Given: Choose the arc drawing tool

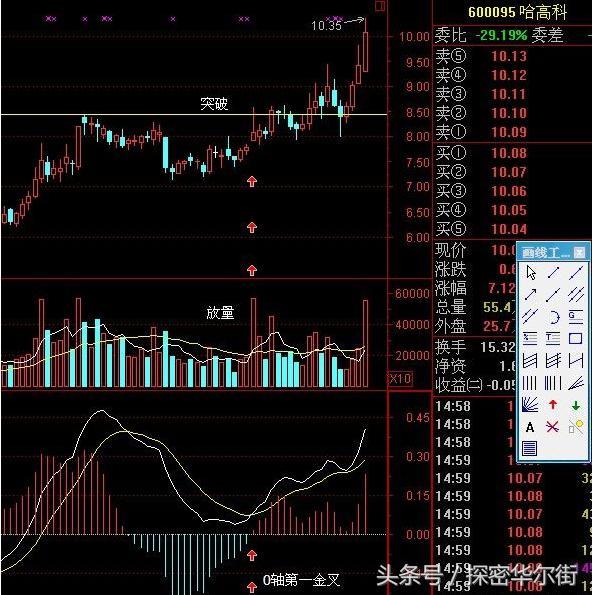Looking at the screenshot, I should 553,316.
